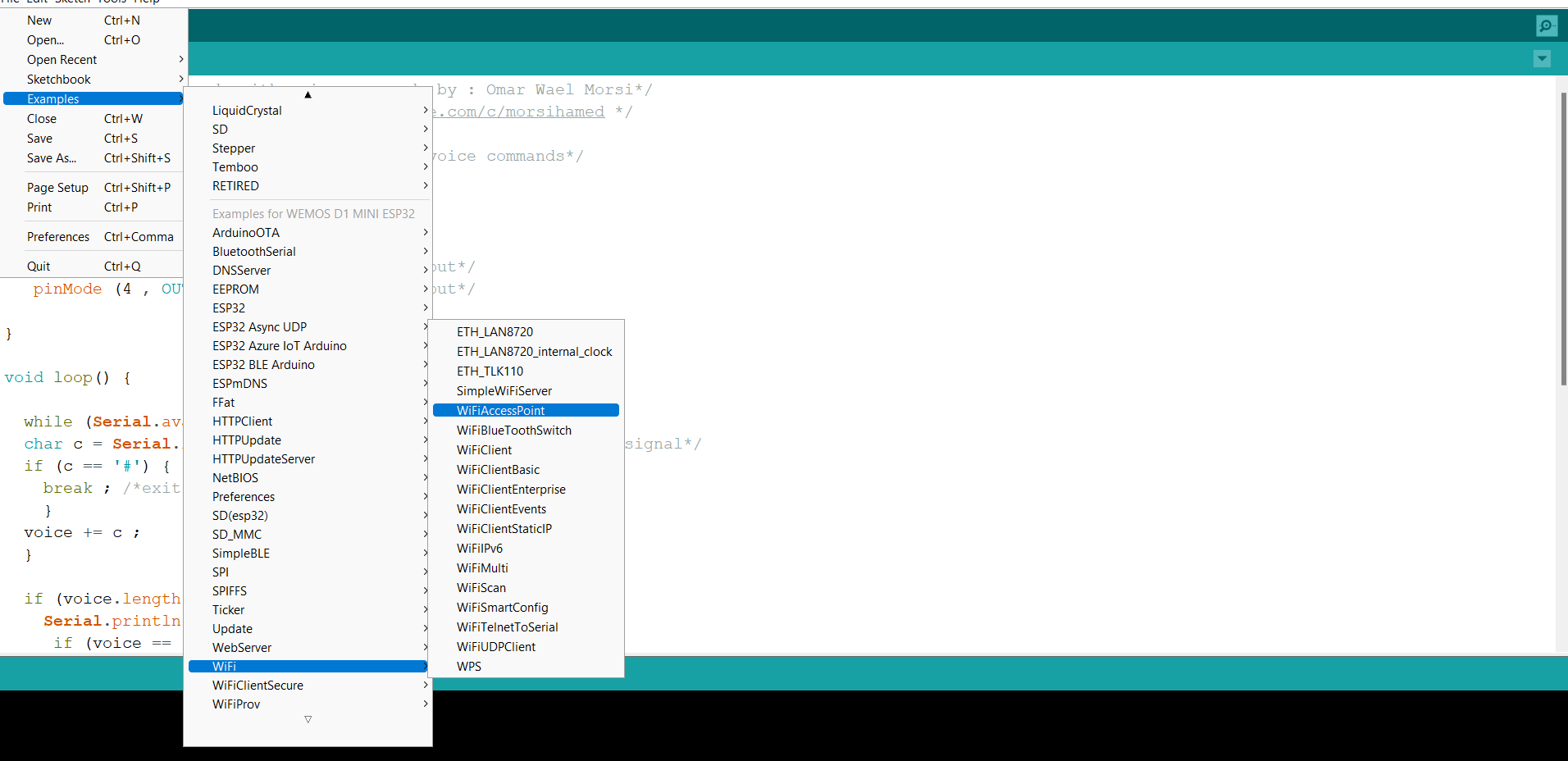Load the ETH_LAN8720 example
The image size is (1568, 761).
[x=526, y=332]
